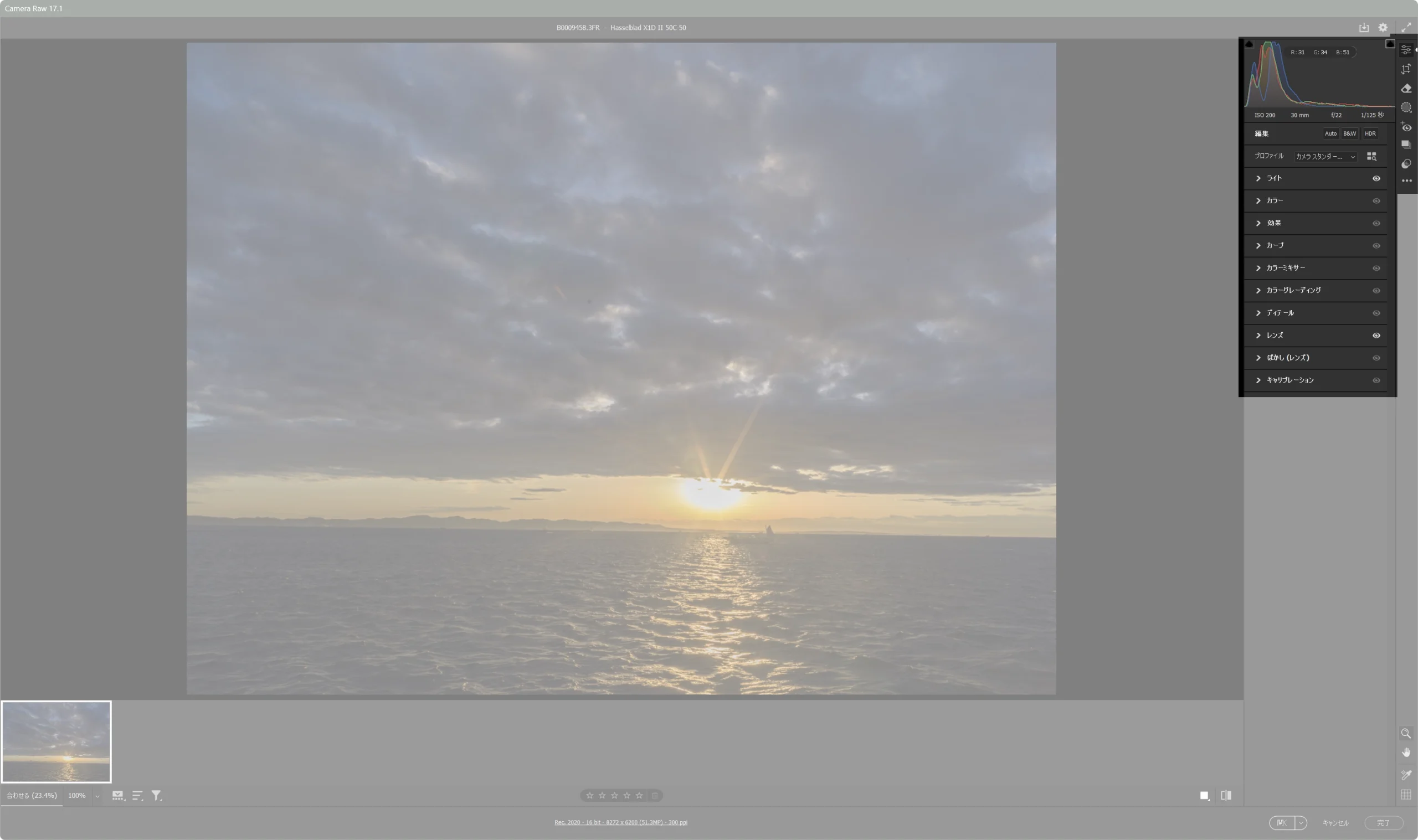Toggle visibility eye for 効果 panel
This screenshot has height=840, width=1418.
(x=1376, y=223)
